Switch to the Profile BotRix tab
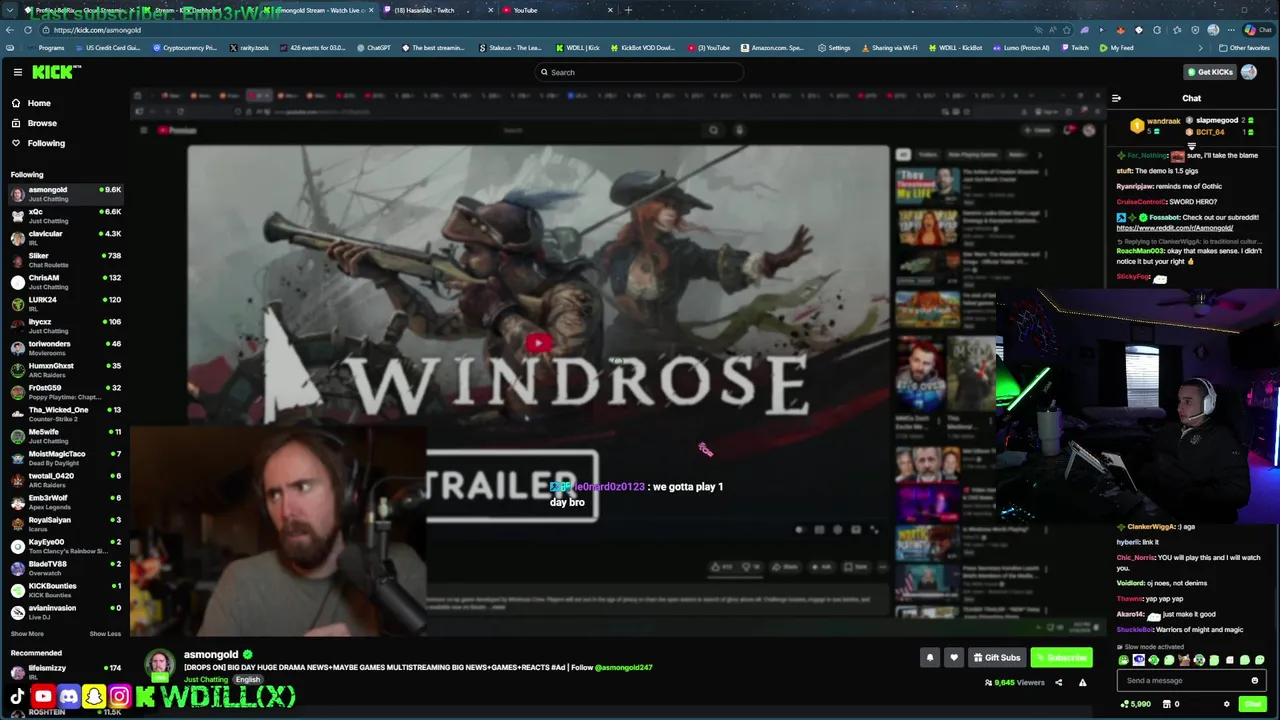Image resolution: width=1280 pixels, height=720 pixels. click(80, 10)
